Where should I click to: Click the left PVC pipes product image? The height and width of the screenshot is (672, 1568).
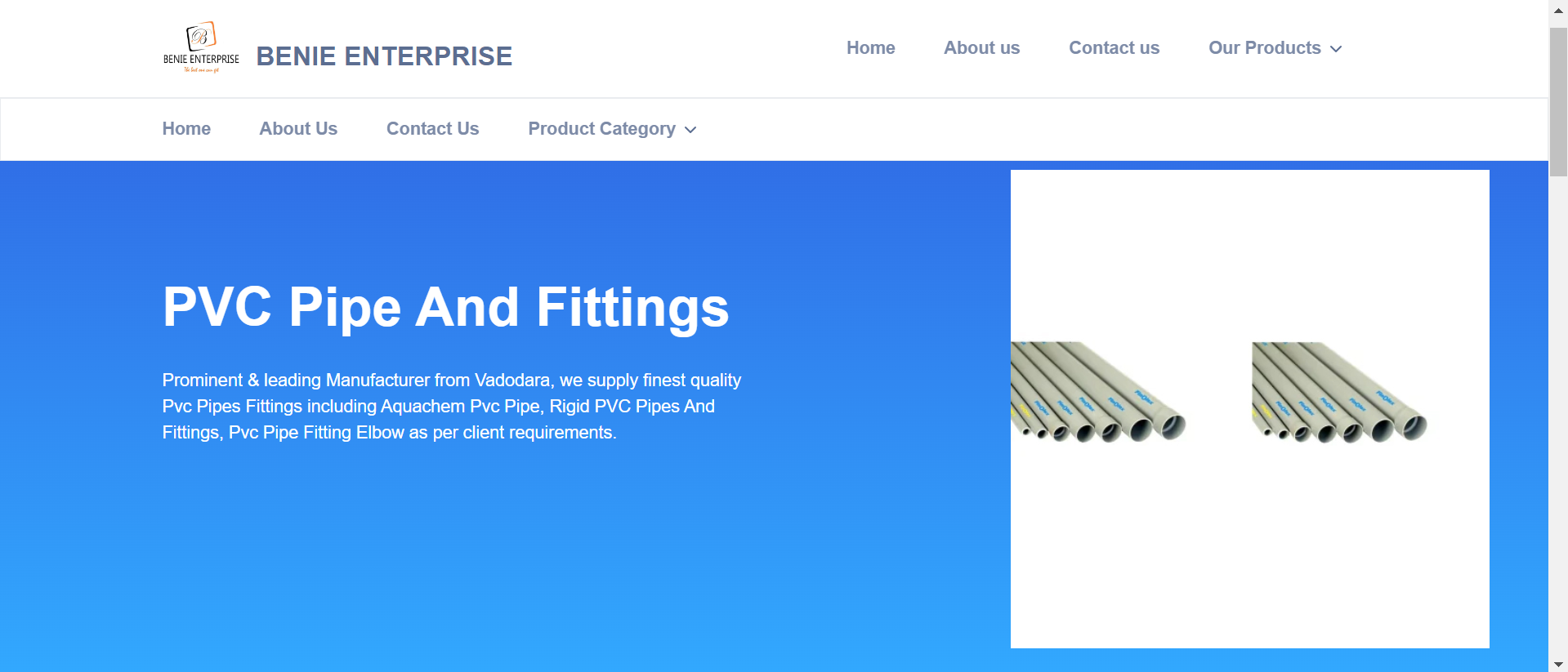(x=1098, y=391)
